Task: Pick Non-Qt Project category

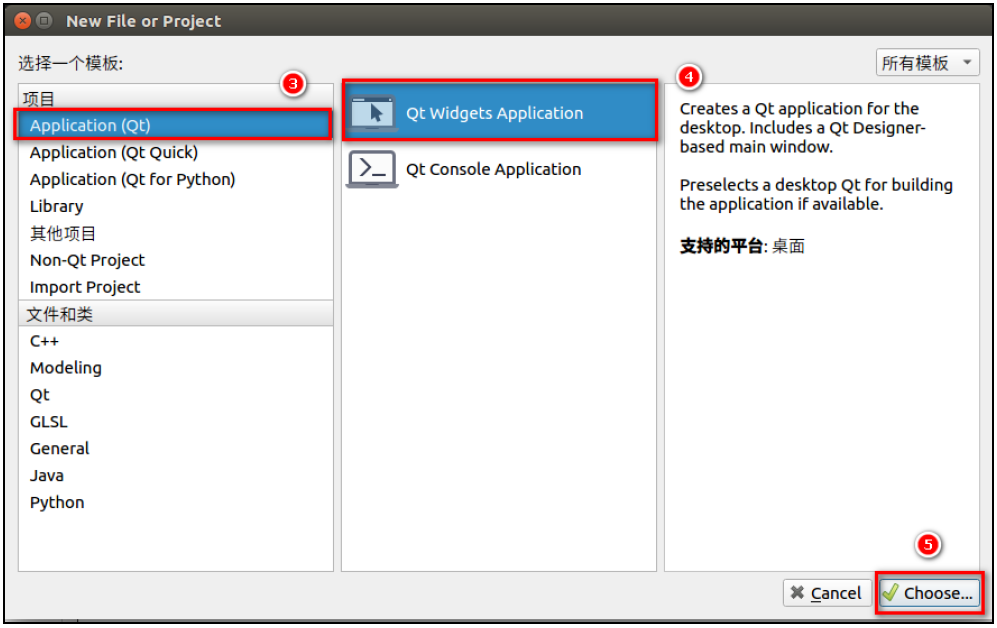Action: click(x=176, y=260)
